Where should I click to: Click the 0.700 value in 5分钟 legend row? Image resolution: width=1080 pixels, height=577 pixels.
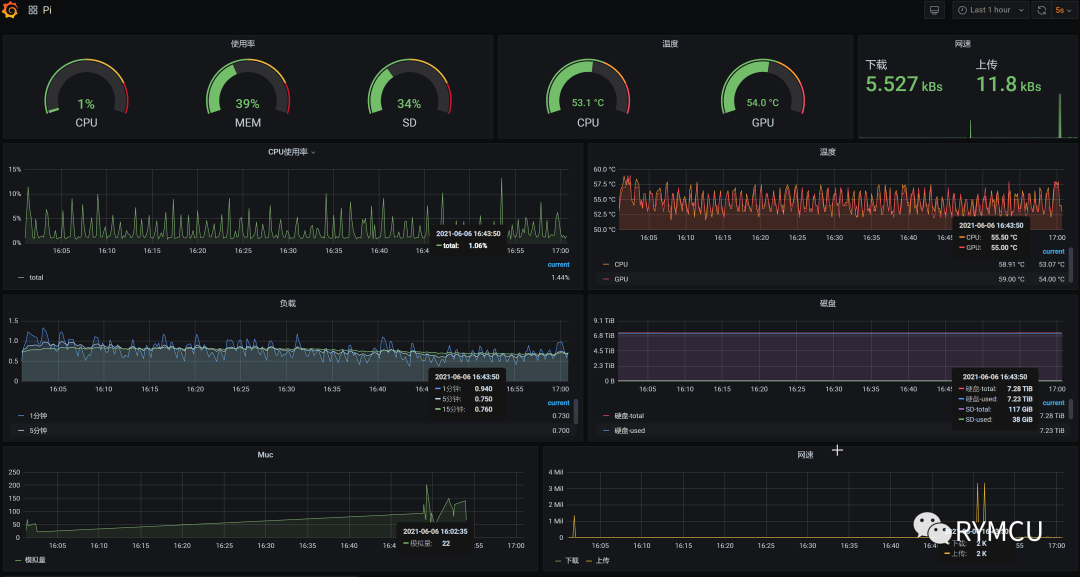coord(561,430)
